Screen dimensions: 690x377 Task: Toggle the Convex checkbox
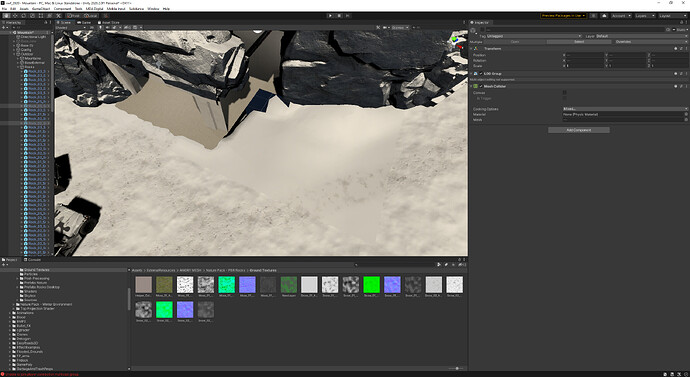pyautogui.click(x=565, y=93)
